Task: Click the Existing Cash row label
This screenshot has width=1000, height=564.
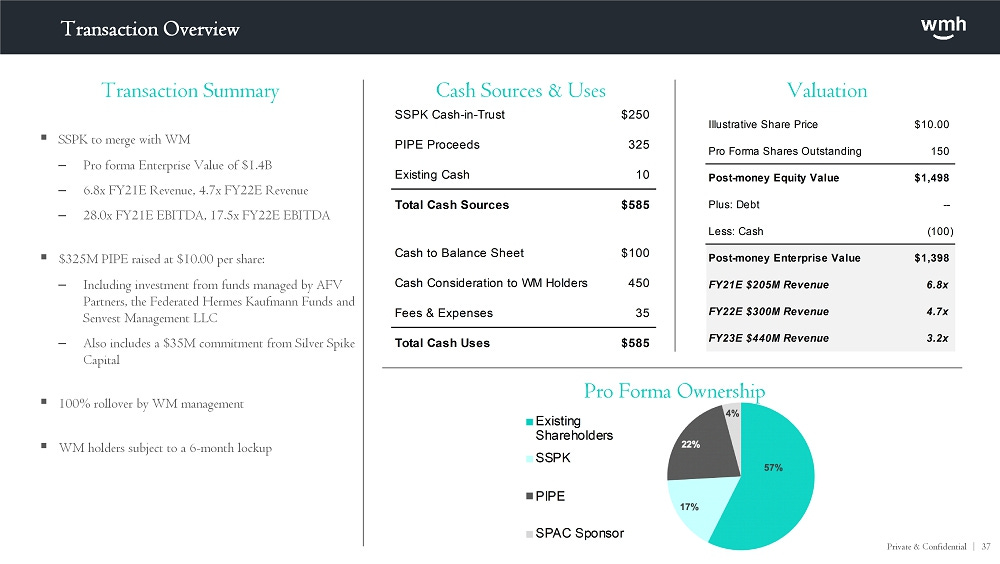Action: [x=432, y=175]
